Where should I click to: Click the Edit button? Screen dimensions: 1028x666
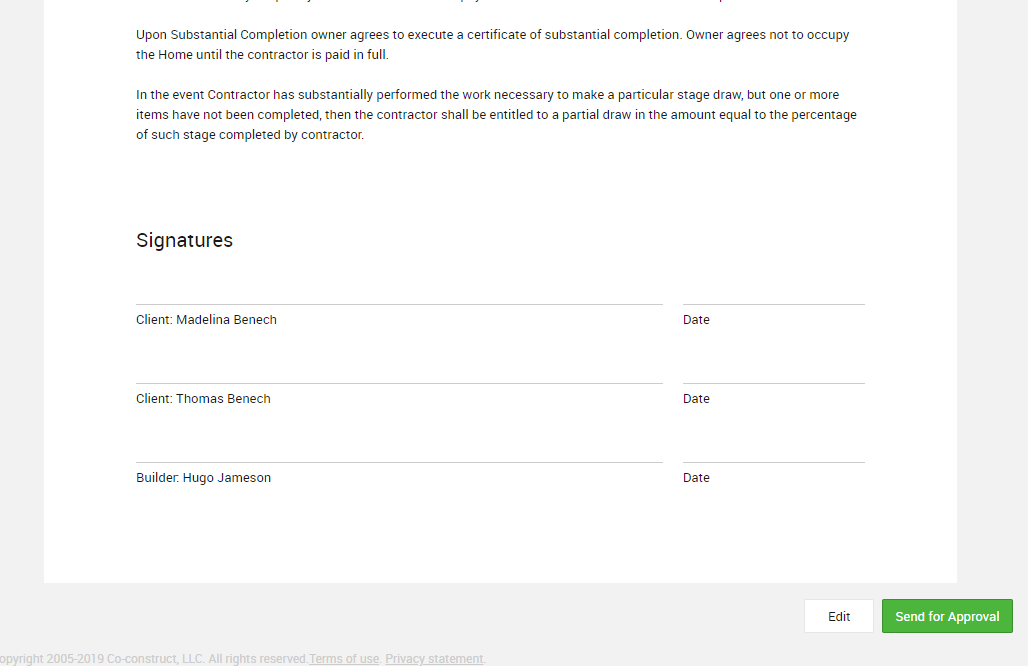tap(839, 616)
